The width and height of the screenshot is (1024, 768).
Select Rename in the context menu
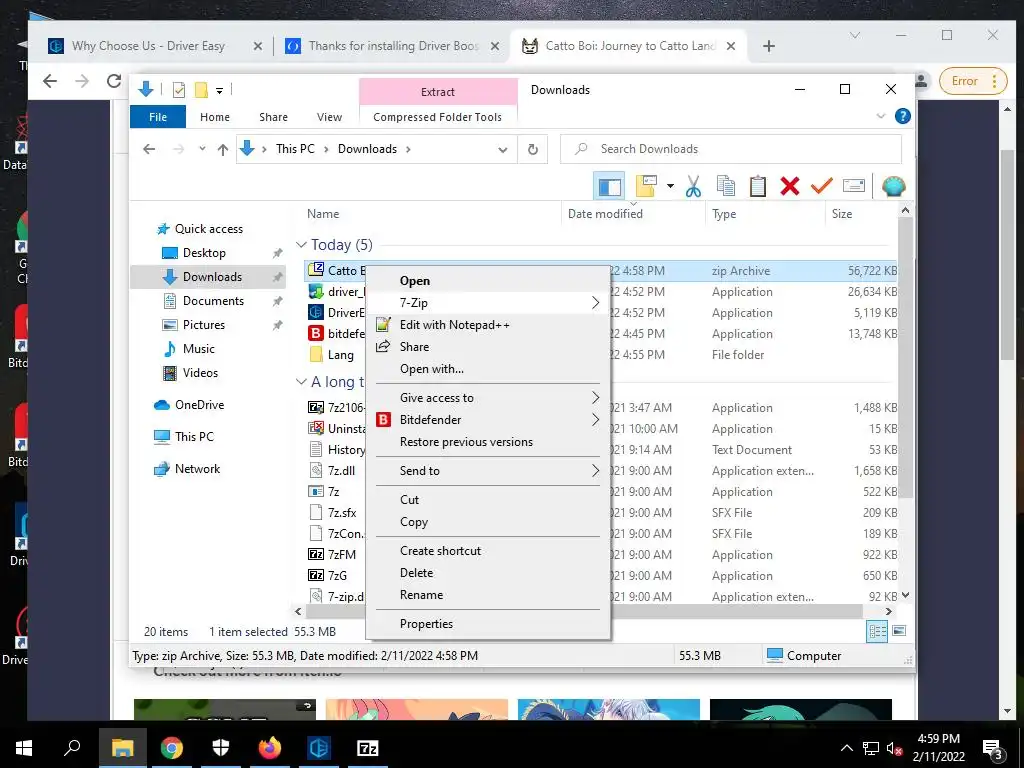[x=488, y=595]
